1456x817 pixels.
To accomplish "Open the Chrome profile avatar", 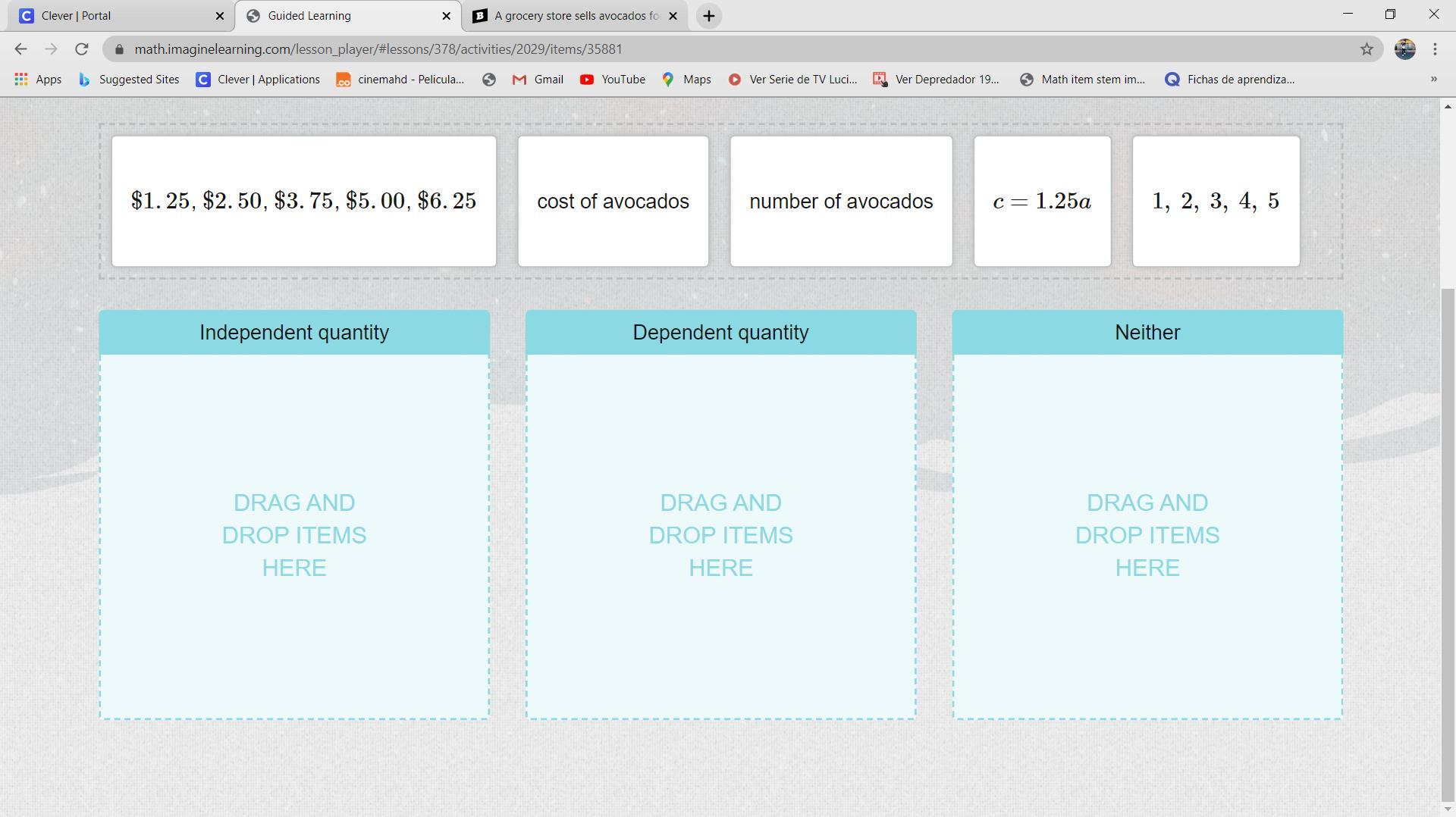I will (1404, 49).
